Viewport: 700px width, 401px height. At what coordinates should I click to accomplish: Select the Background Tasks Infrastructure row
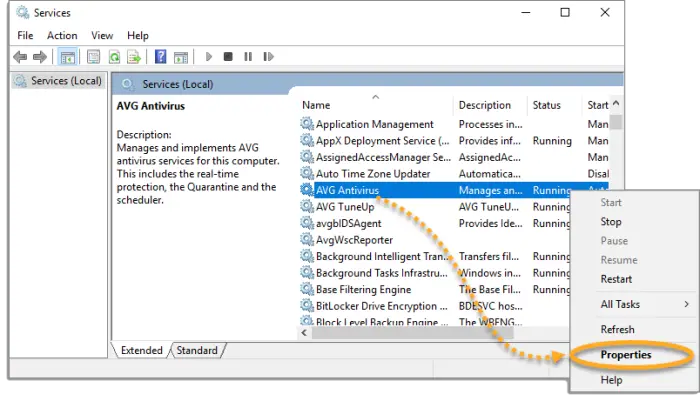(x=435, y=273)
